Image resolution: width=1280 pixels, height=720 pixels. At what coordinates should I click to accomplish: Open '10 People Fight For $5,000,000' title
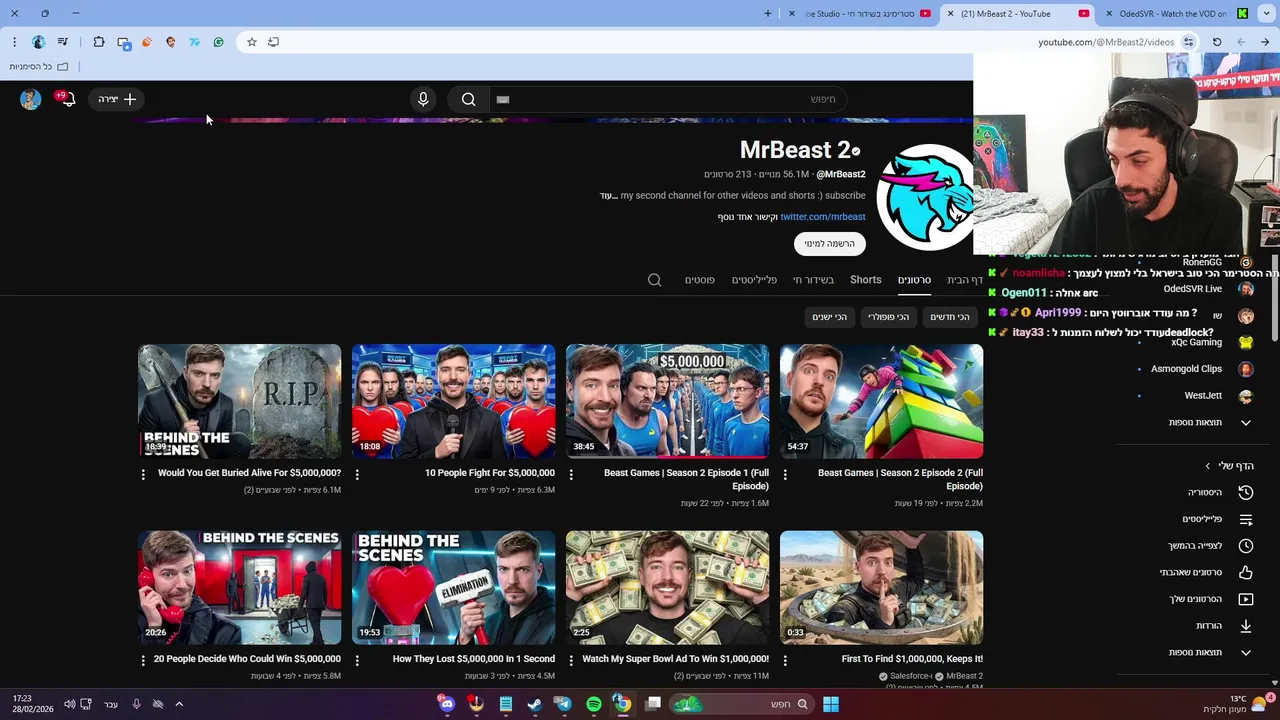click(x=490, y=473)
